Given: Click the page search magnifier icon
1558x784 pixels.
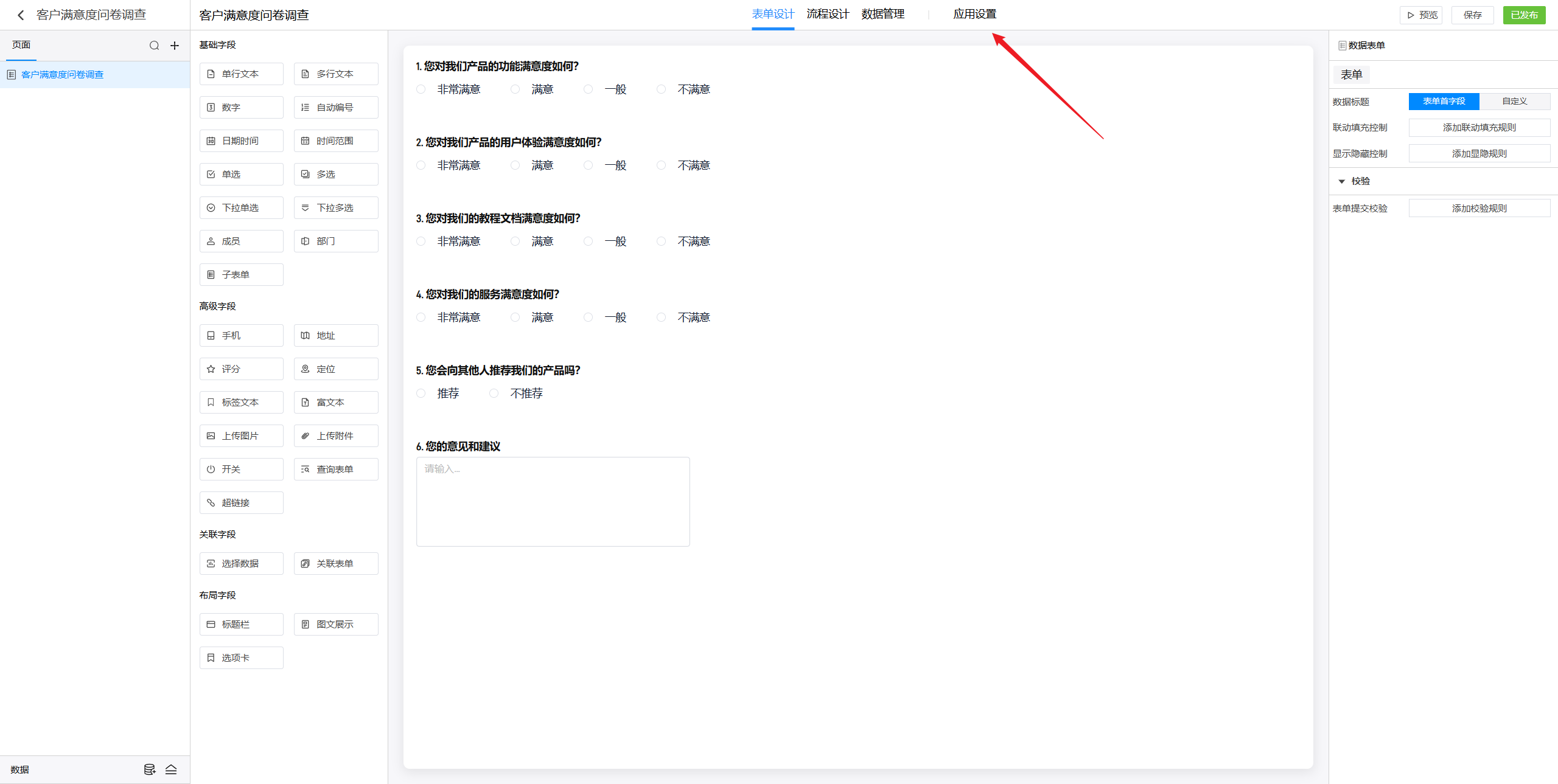Looking at the screenshot, I should pyautogui.click(x=154, y=46).
